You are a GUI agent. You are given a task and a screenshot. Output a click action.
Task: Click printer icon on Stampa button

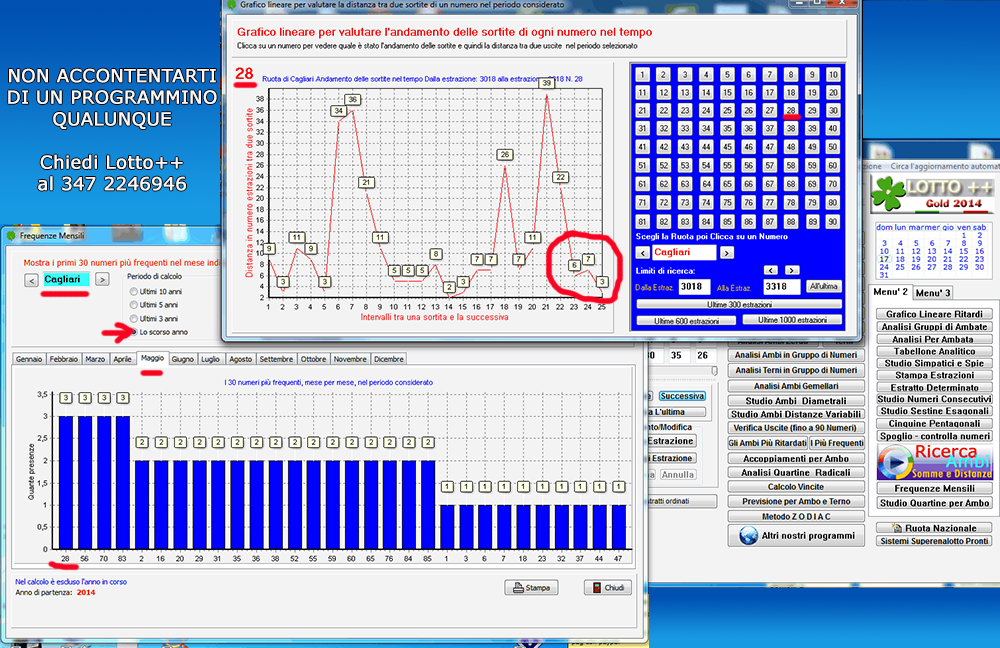coord(518,587)
